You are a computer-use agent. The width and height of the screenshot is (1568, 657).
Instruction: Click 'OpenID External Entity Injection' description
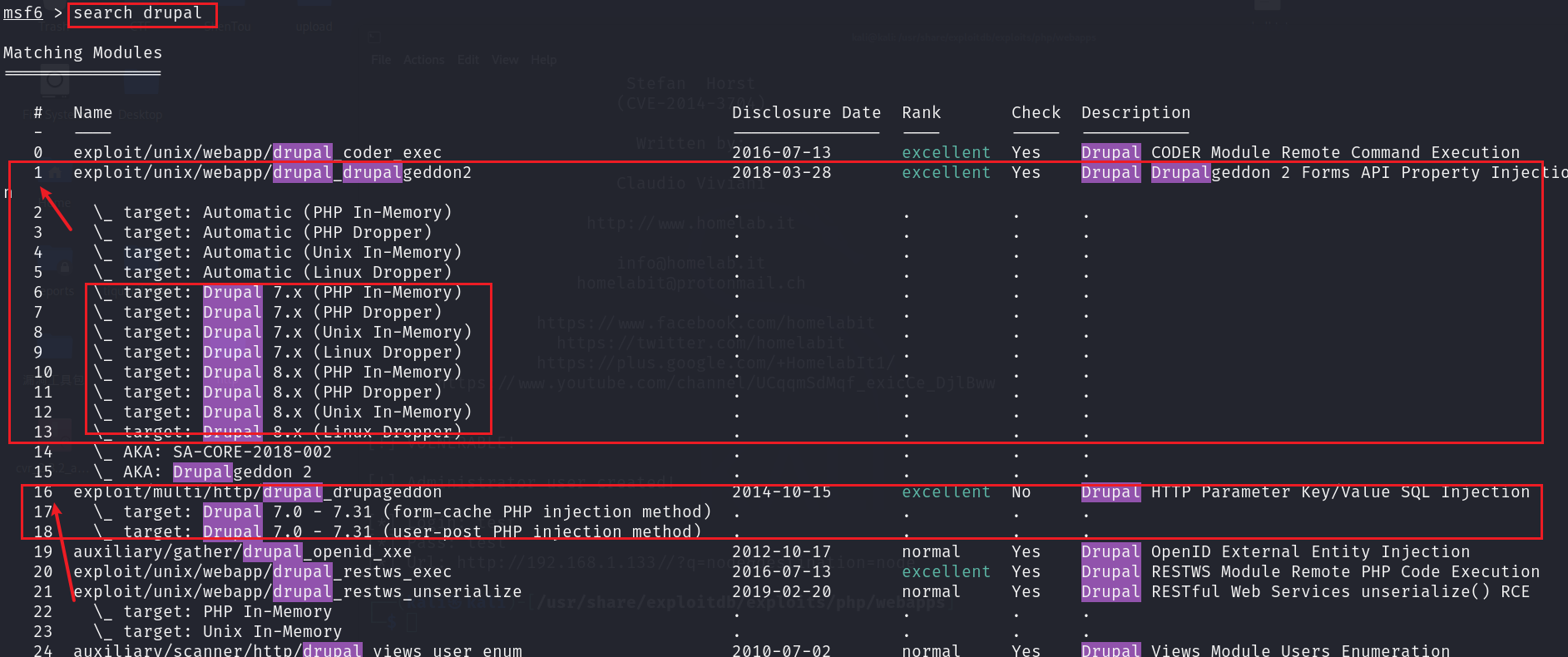1311,551
